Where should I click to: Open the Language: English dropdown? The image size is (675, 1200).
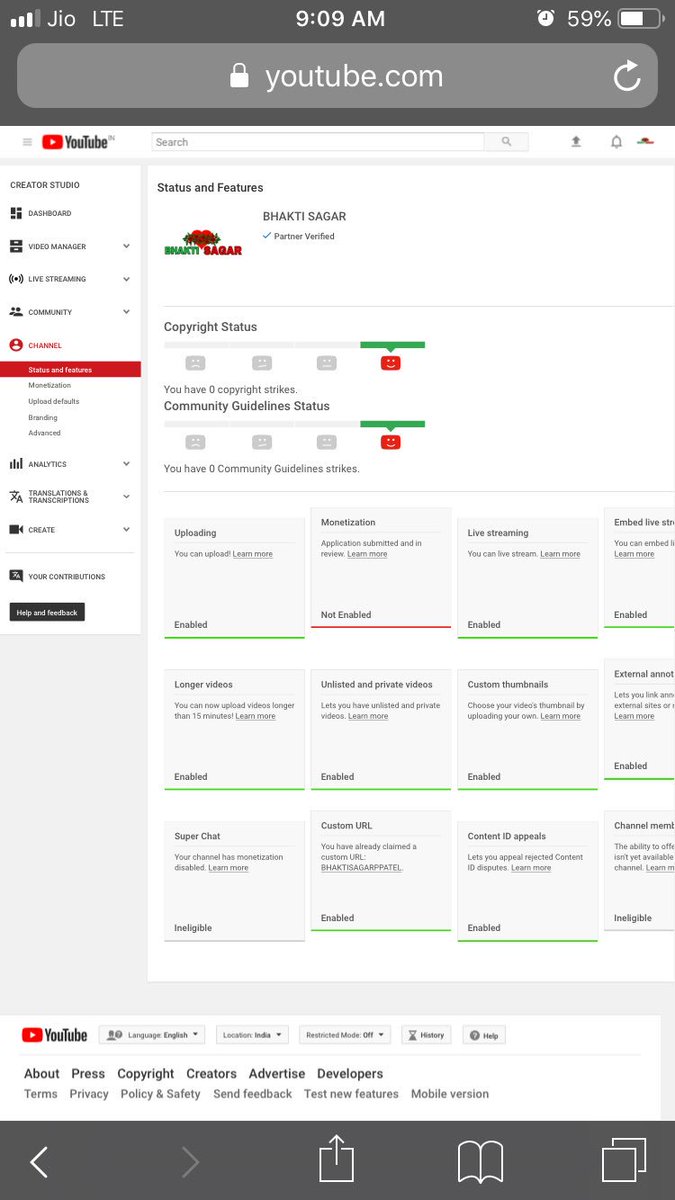coord(152,1035)
